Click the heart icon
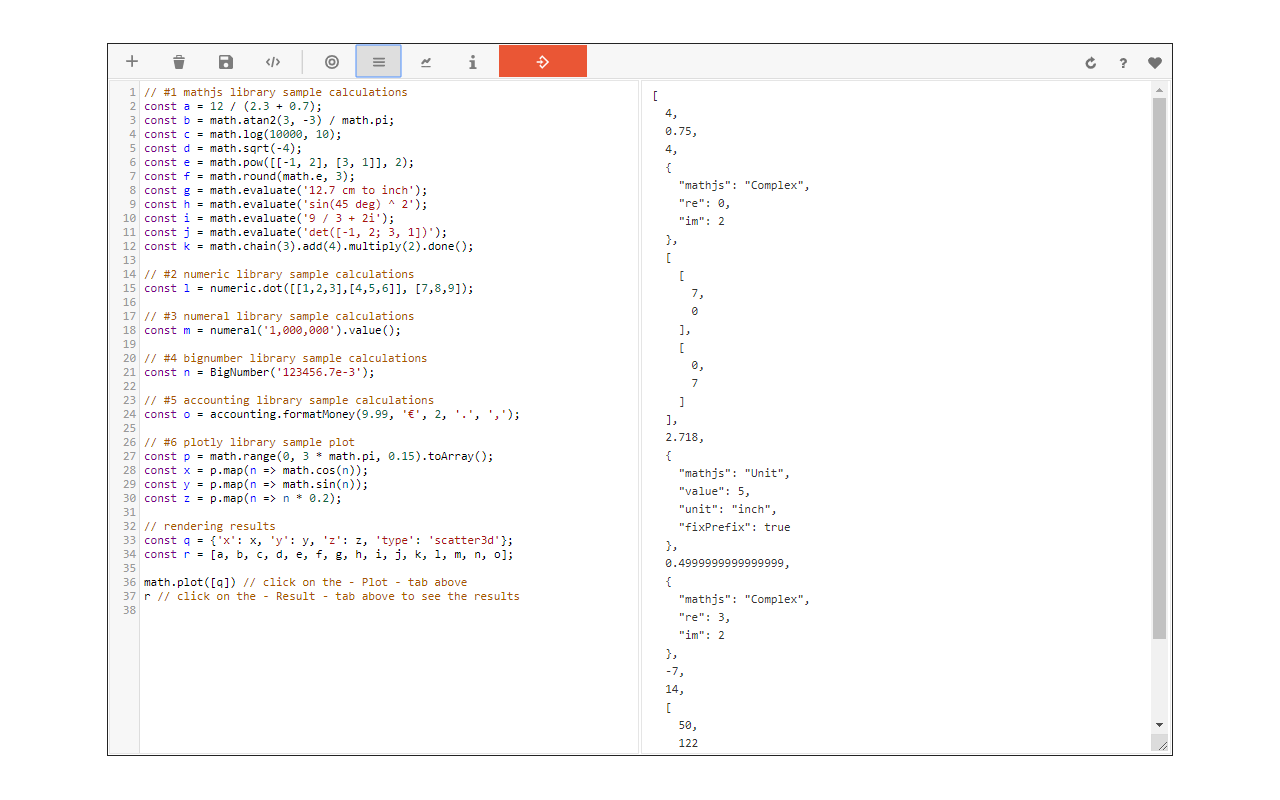 1155,63
